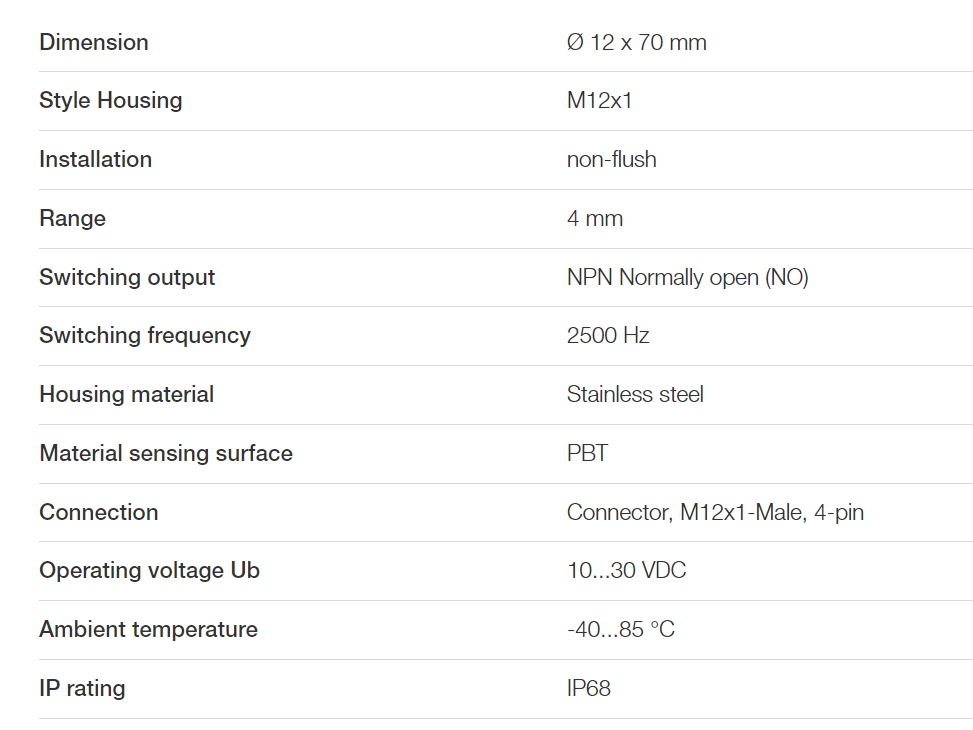The image size is (973, 730).
Task: Select the -40...85 °C temperature value
Action: [621, 629]
